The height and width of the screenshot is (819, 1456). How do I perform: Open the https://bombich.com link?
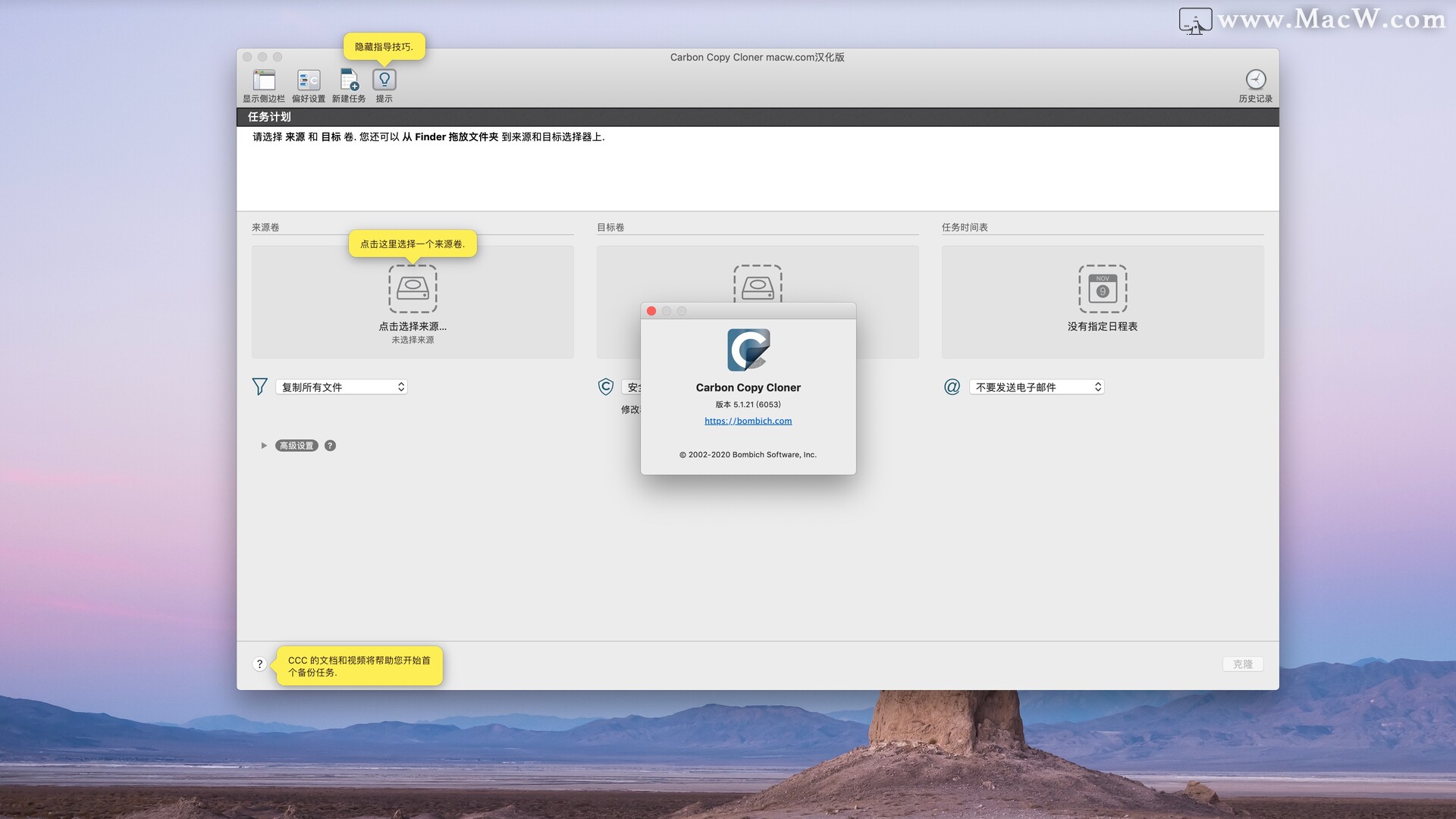pos(748,421)
